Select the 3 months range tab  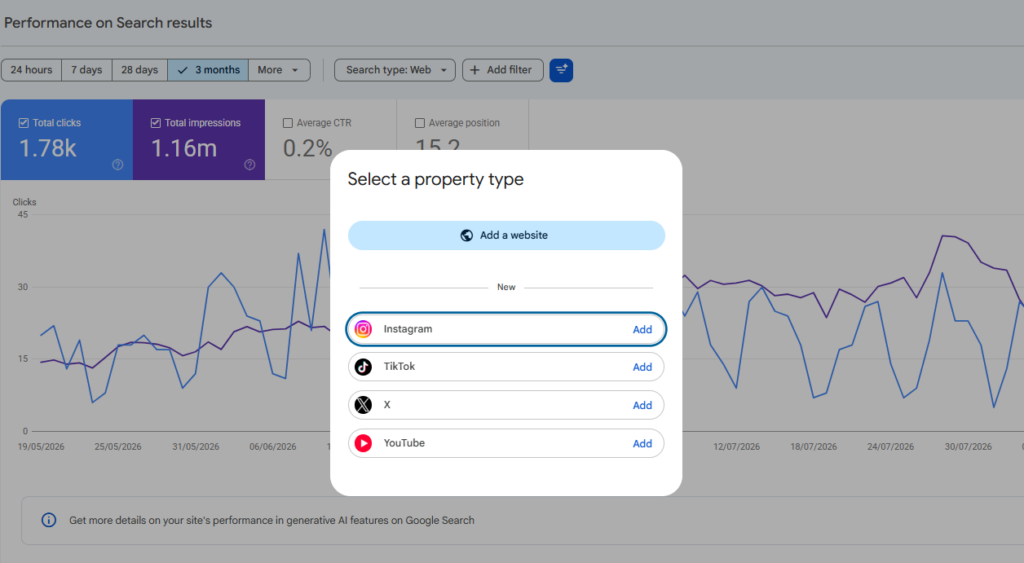[208, 70]
